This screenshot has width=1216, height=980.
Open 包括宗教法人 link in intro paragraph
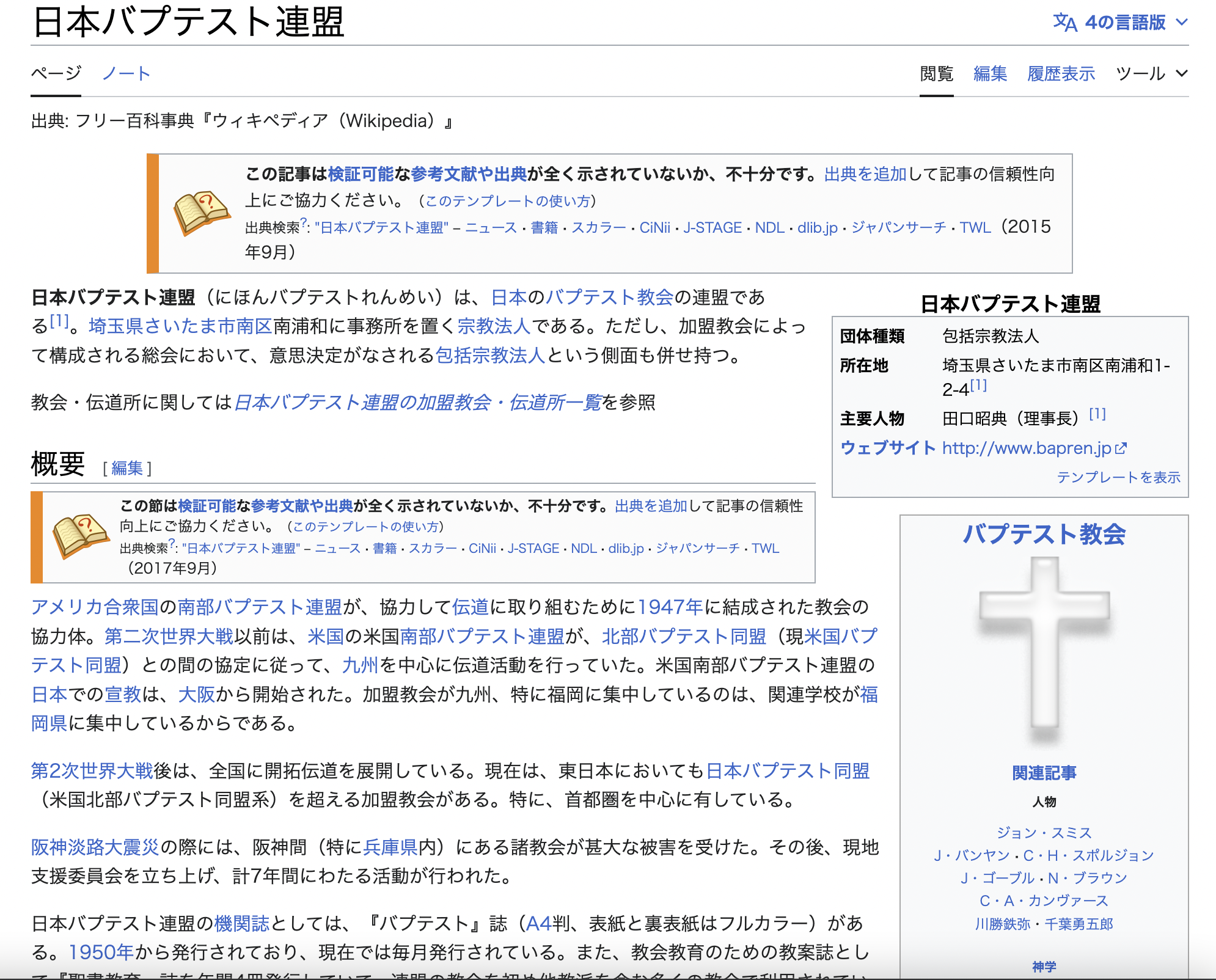(490, 356)
